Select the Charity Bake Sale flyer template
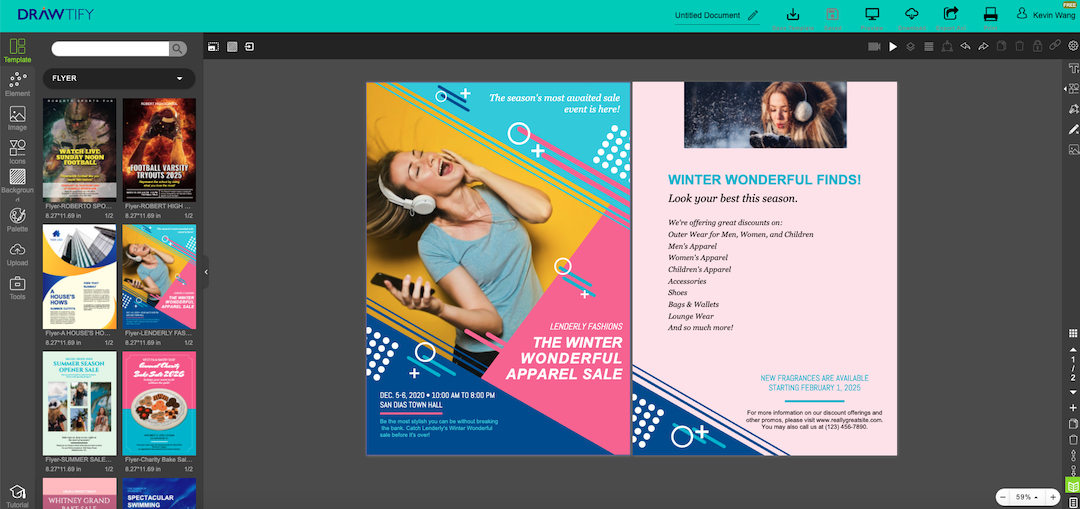 159,403
